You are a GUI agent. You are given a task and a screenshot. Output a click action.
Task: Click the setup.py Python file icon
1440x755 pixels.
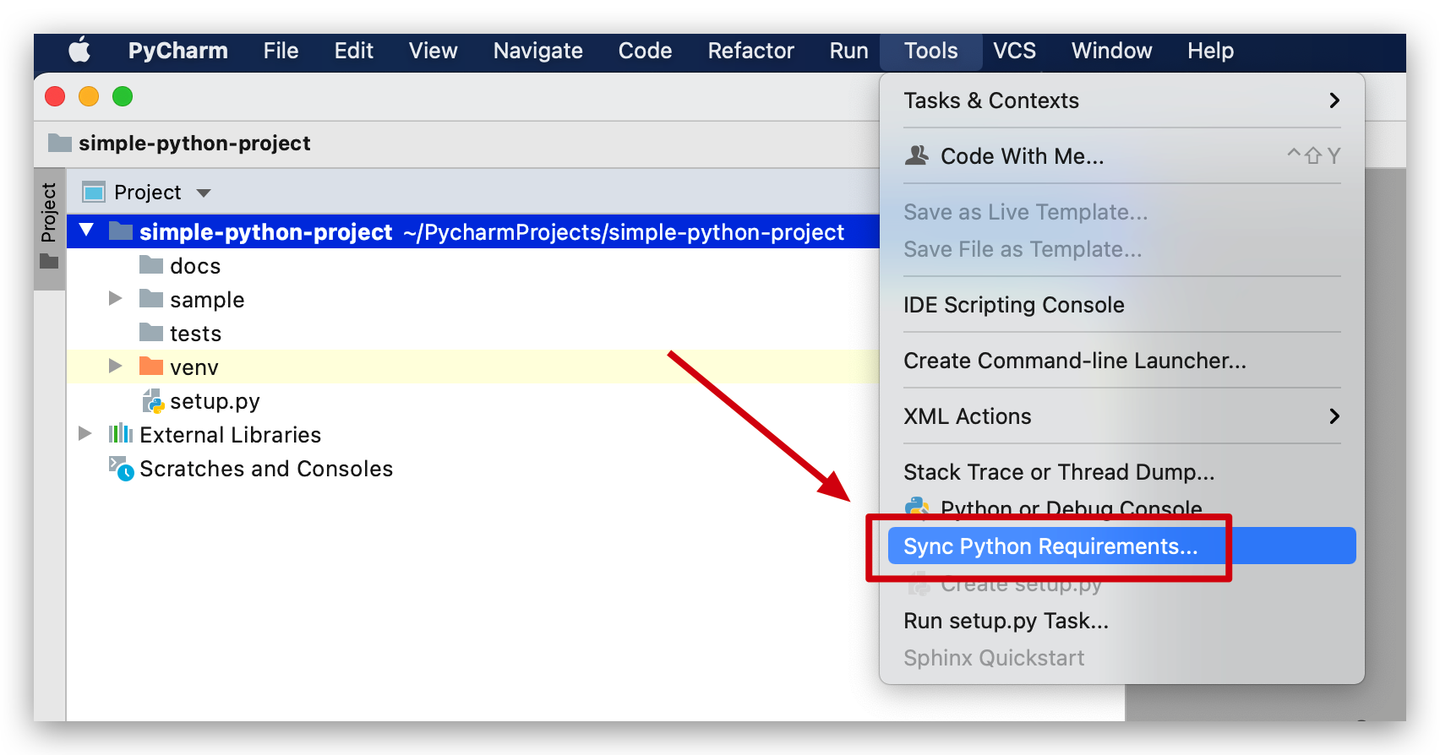(153, 401)
